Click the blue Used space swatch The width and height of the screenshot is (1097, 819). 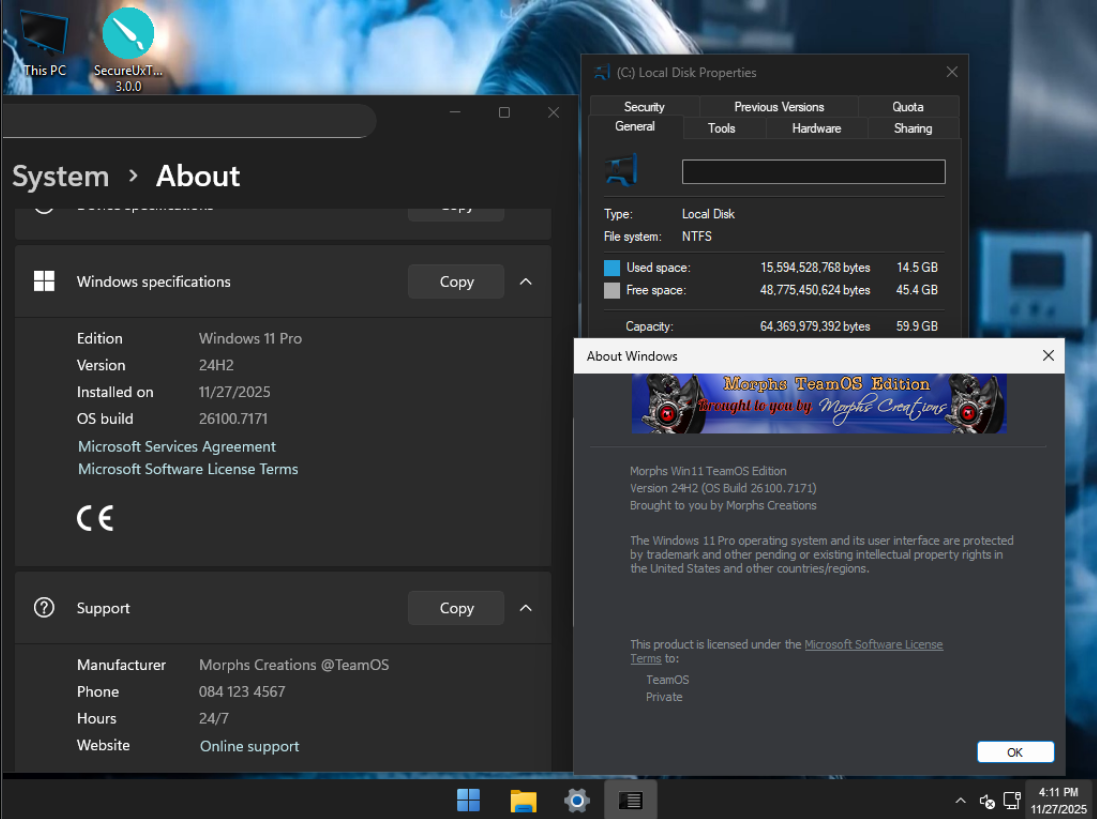click(x=612, y=268)
